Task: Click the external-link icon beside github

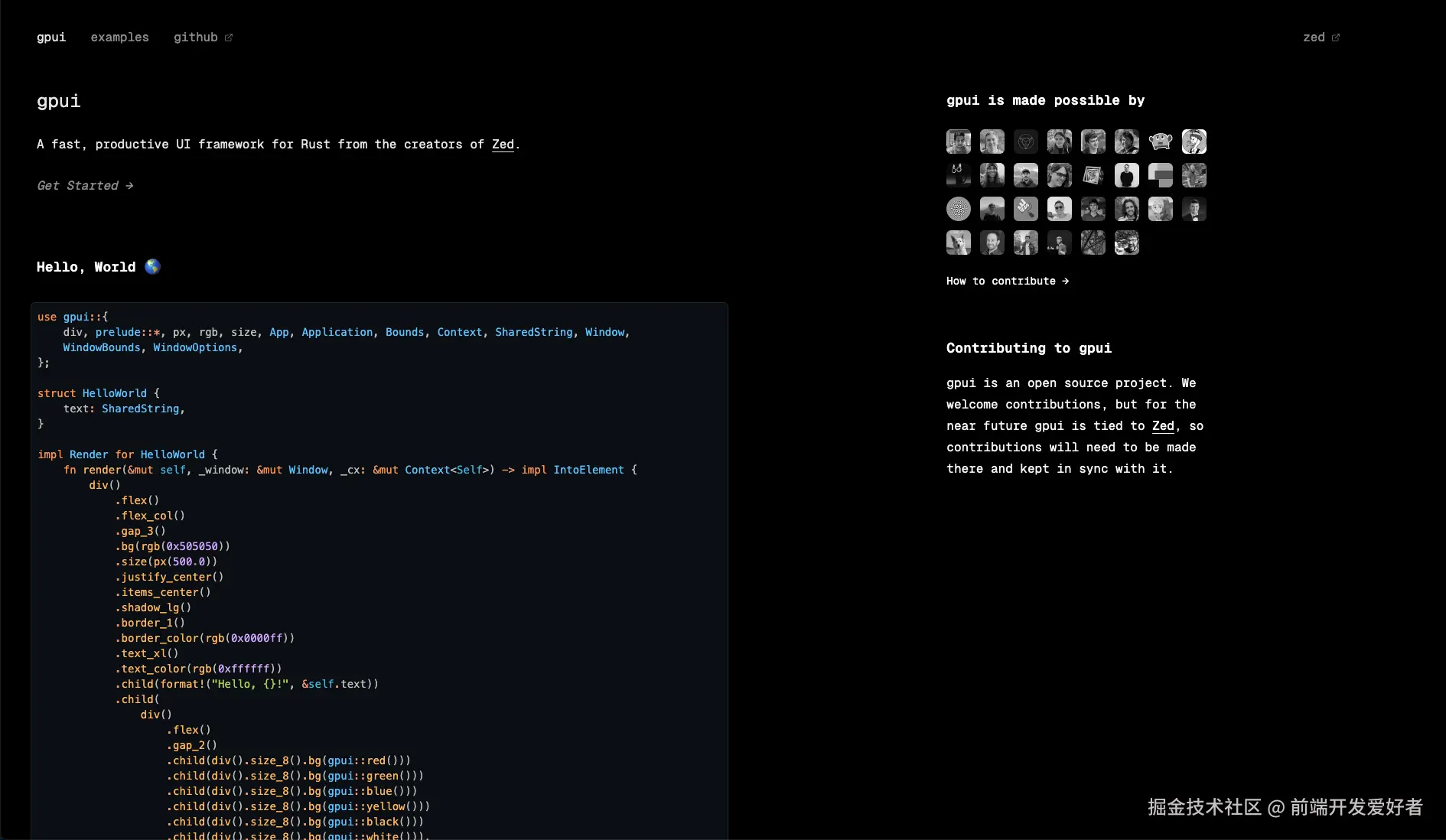Action: pos(228,37)
